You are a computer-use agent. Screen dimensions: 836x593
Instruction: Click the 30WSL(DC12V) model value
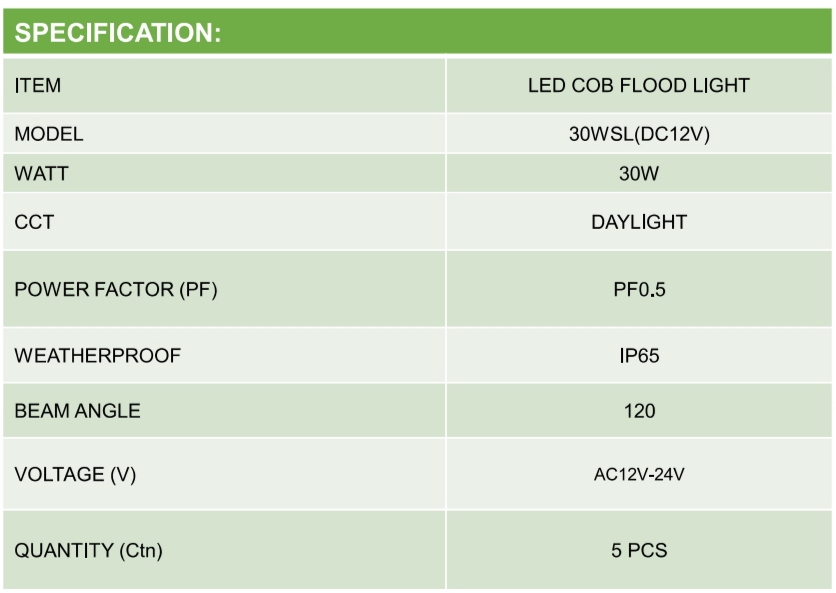click(x=638, y=134)
